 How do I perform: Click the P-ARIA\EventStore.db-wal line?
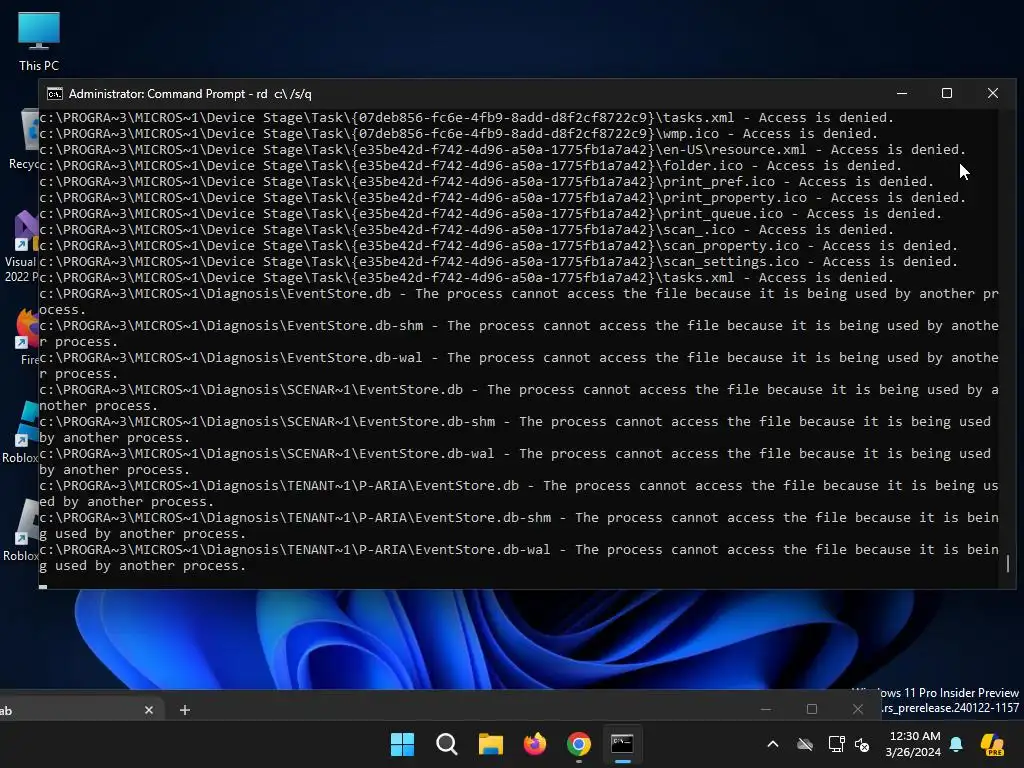(x=519, y=558)
